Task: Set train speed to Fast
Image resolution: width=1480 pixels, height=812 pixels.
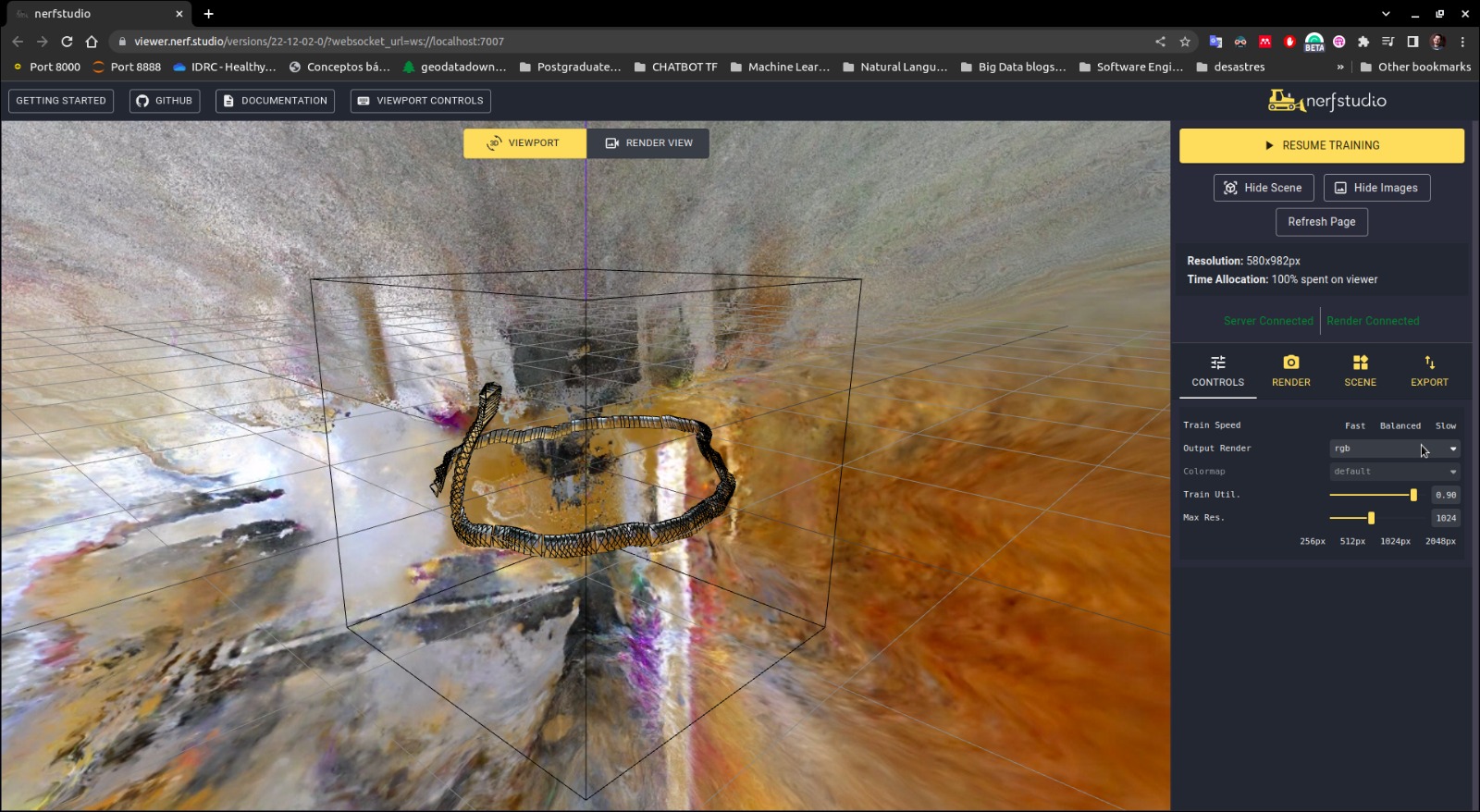Action: pos(1354,426)
